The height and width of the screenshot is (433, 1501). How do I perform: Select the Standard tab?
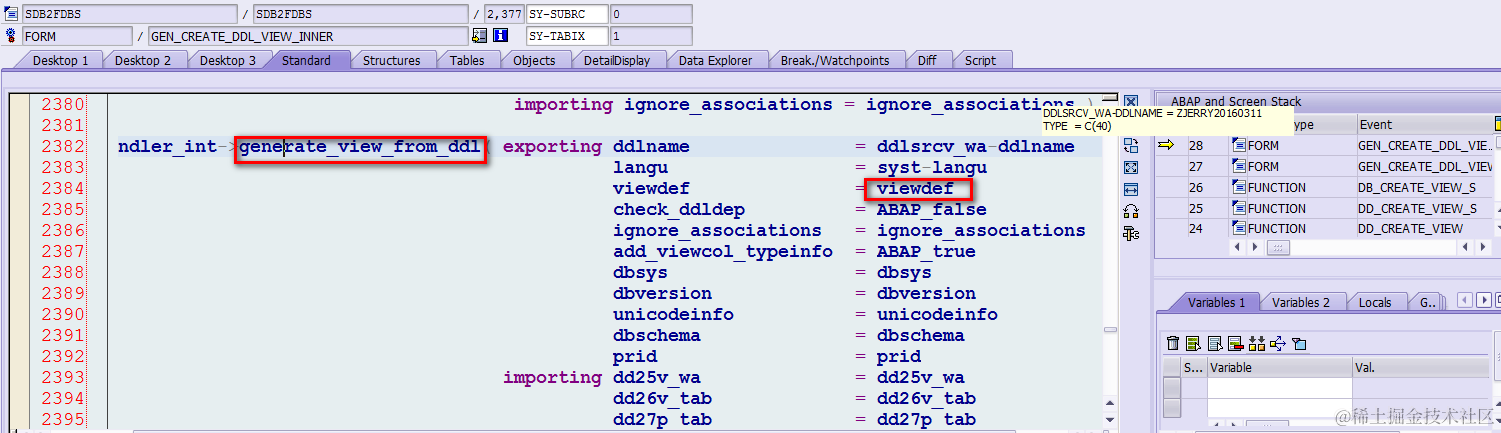pos(306,60)
